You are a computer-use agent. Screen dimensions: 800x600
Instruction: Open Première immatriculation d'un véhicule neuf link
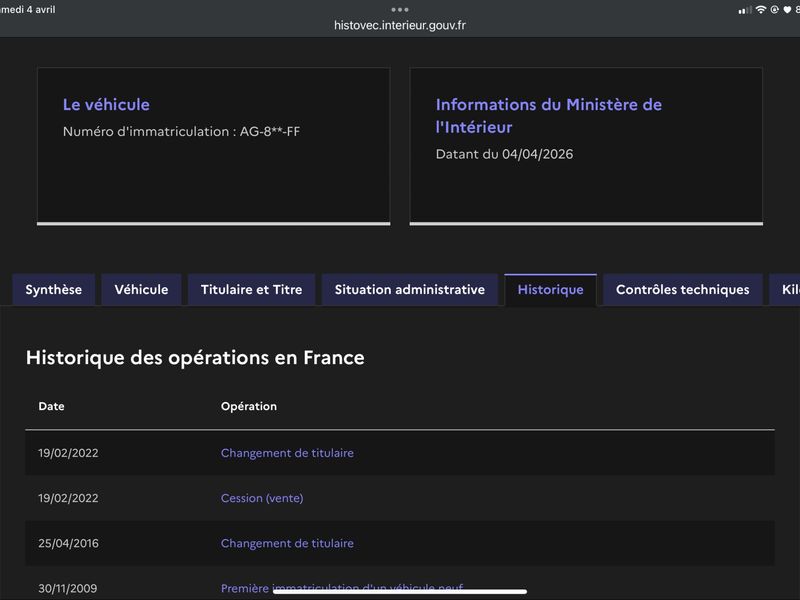coord(341,586)
